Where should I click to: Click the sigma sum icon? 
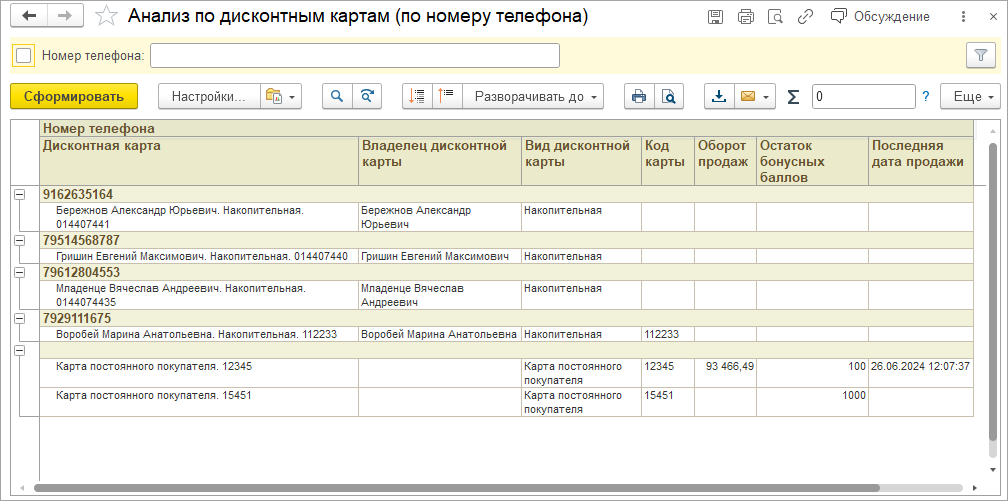pos(794,96)
